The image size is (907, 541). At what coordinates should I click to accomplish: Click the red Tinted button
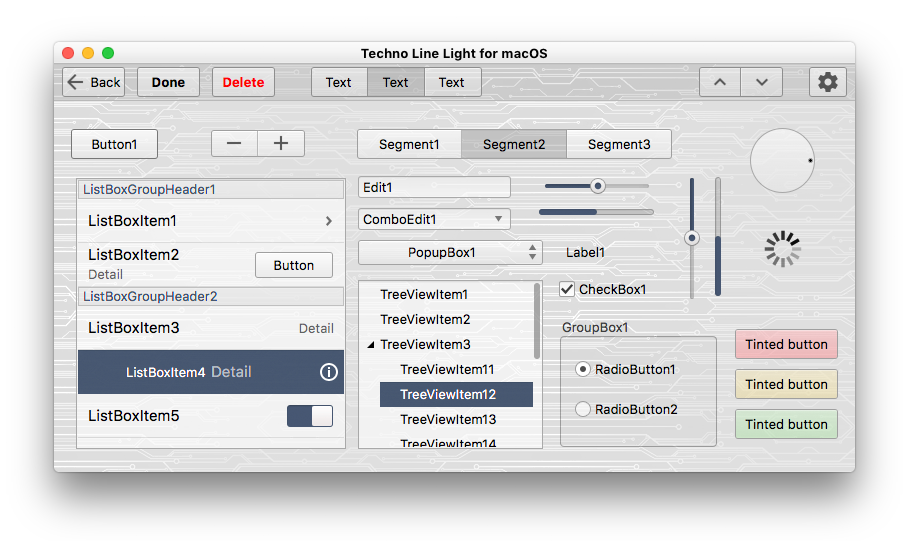click(786, 344)
